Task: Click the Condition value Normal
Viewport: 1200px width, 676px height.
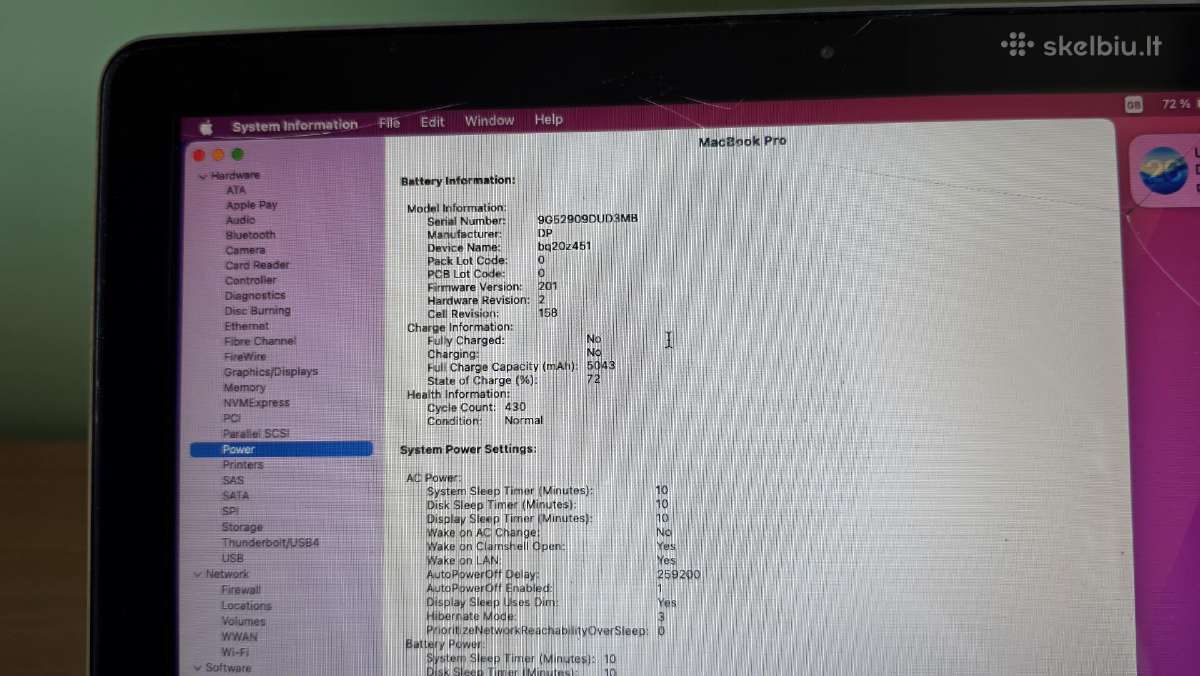Action: 524,420
